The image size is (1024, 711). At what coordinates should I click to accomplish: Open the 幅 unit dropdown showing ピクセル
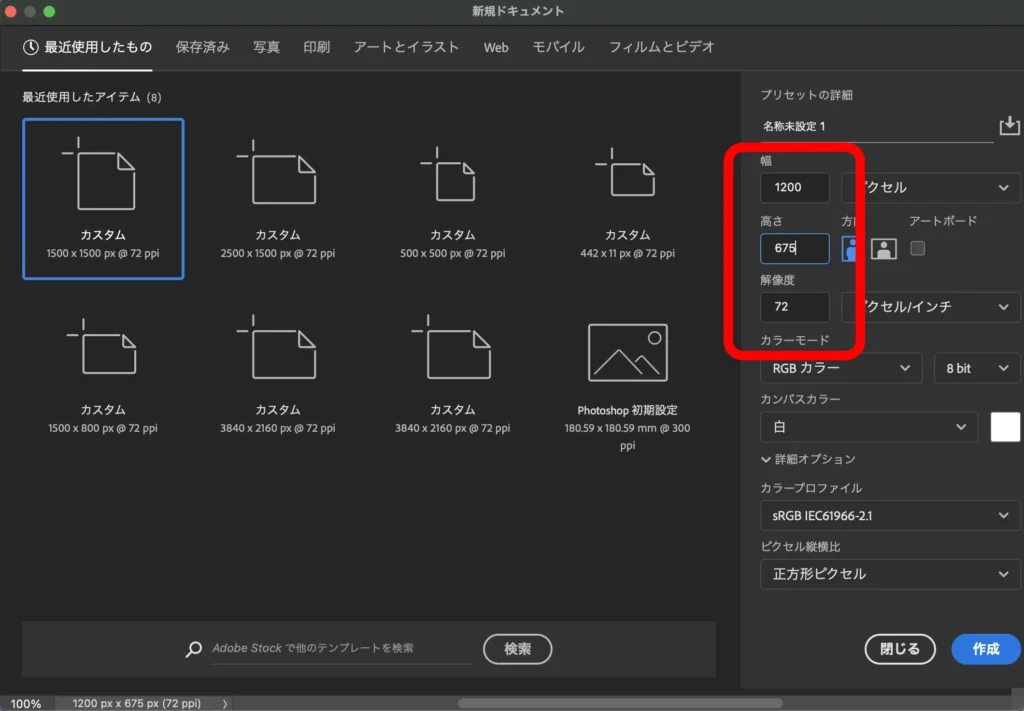point(930,187)
